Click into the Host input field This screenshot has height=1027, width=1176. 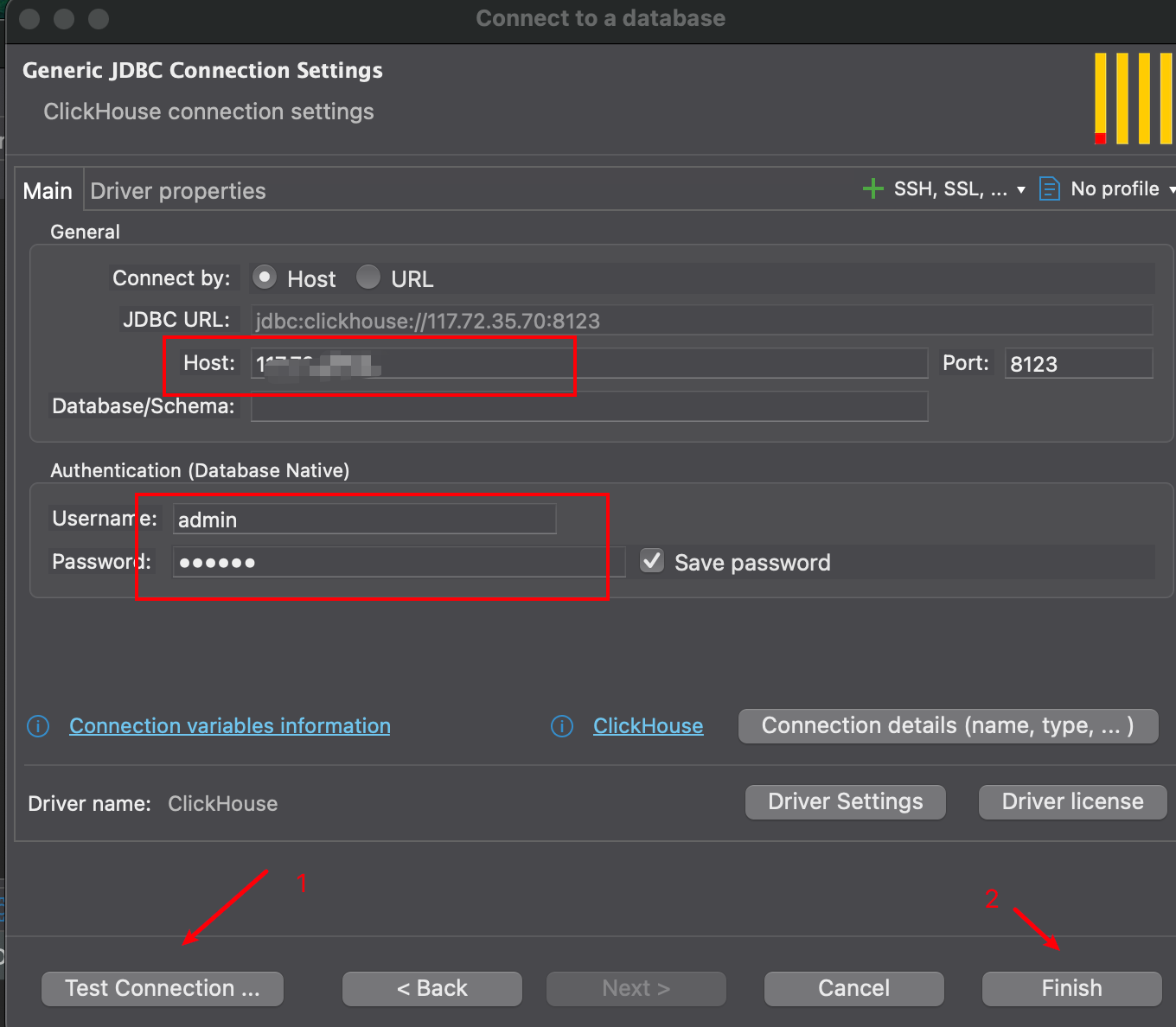pyautogui.click(x=589, y=363)
